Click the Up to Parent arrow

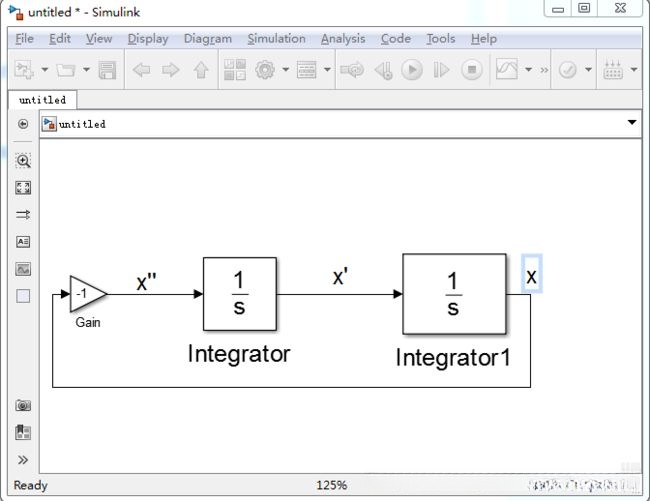[x=201, y=70]
